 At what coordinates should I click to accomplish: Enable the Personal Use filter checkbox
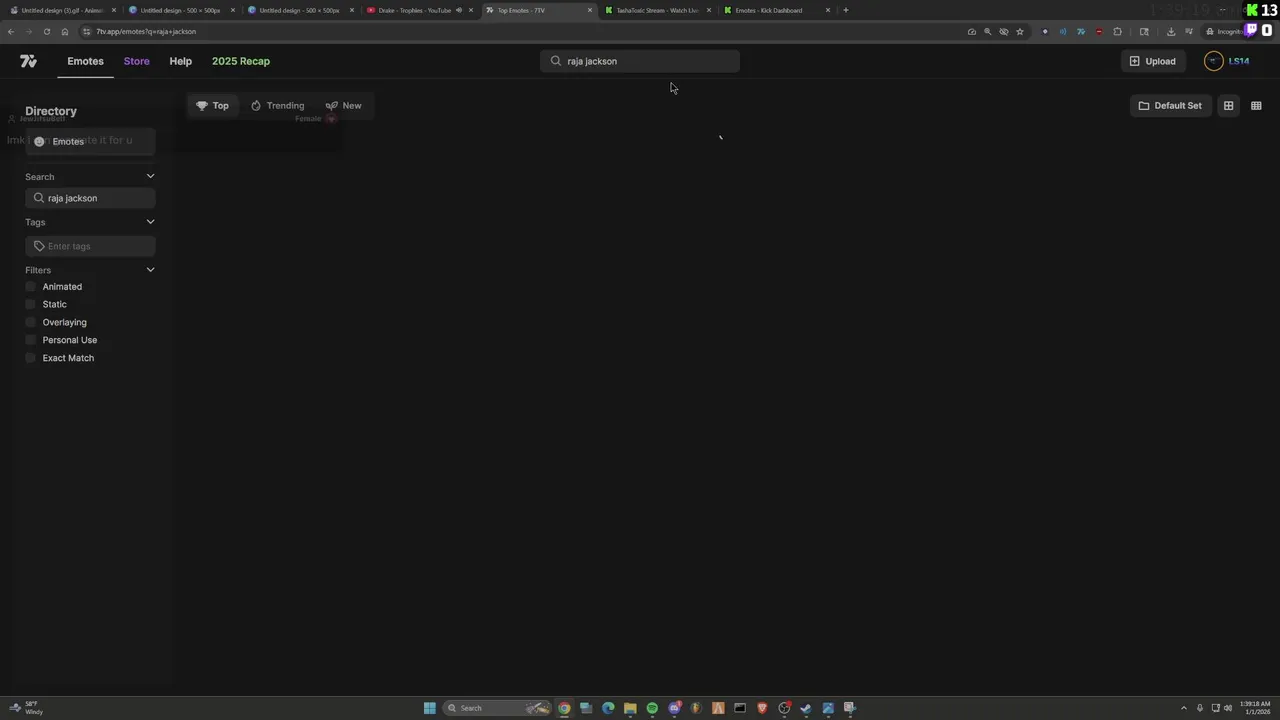pos(30,340)
